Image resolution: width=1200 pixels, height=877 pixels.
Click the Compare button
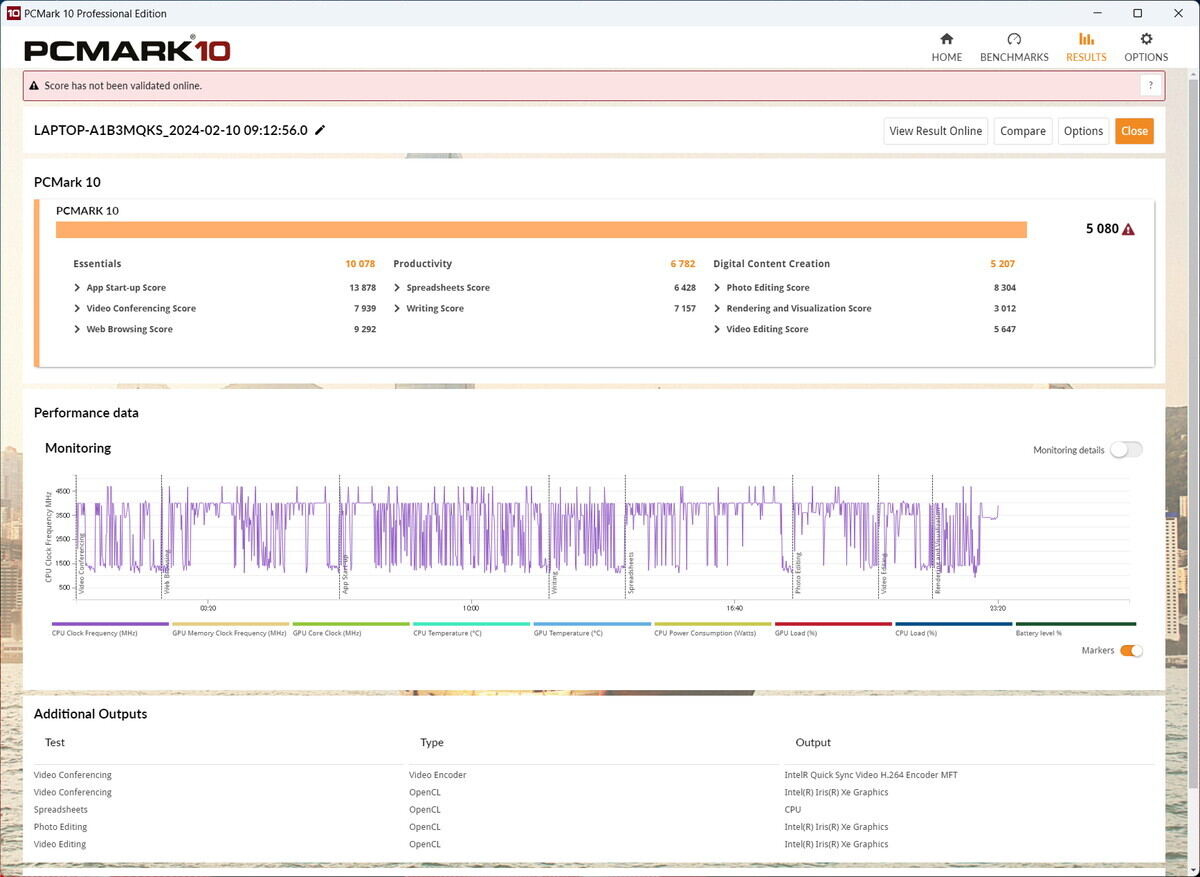[1023, 131]
